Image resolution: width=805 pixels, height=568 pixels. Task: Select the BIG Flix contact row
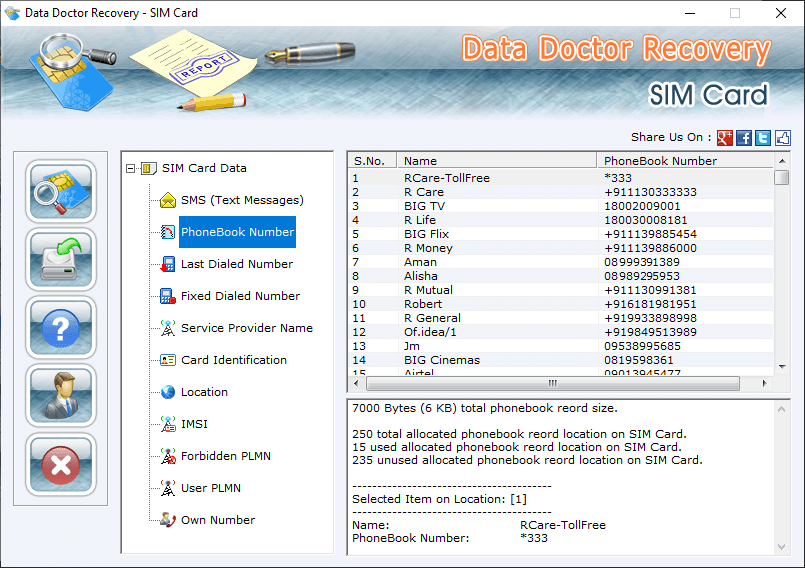click(561, 234)
